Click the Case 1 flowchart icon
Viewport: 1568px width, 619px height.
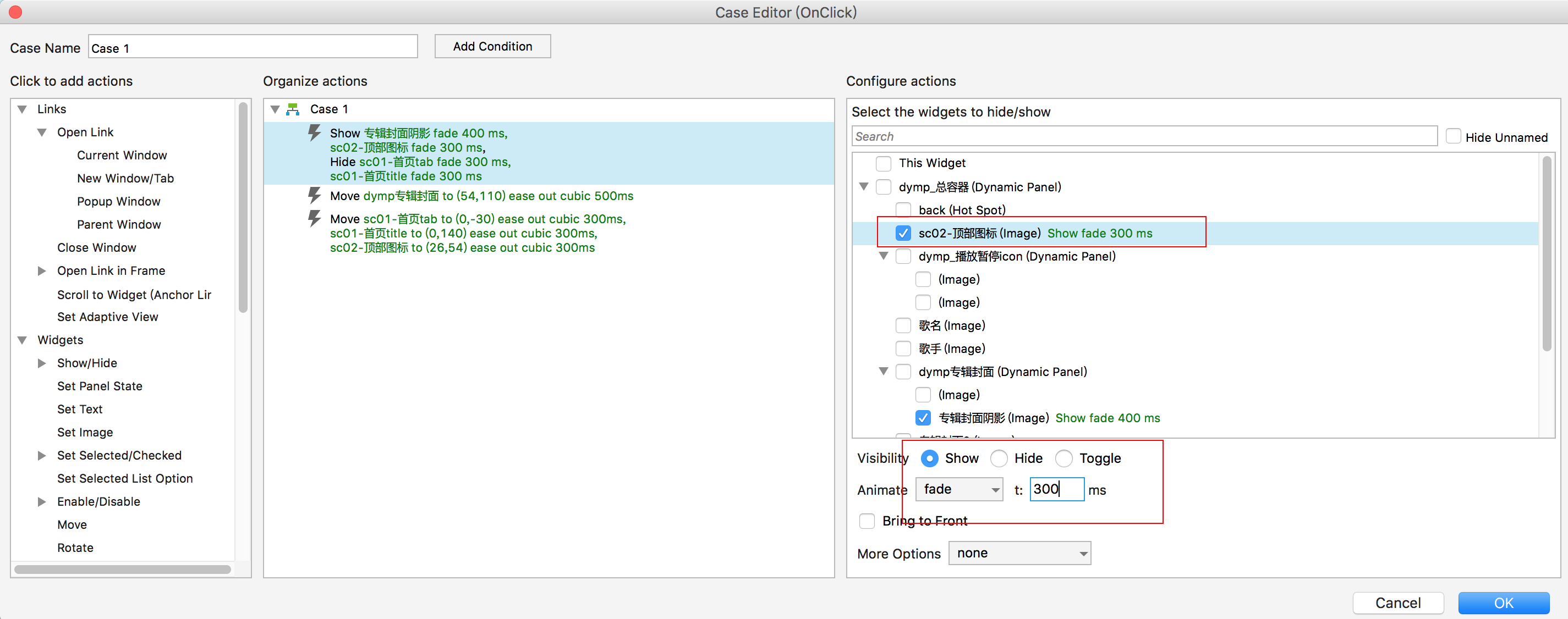(x=293, y=109)
